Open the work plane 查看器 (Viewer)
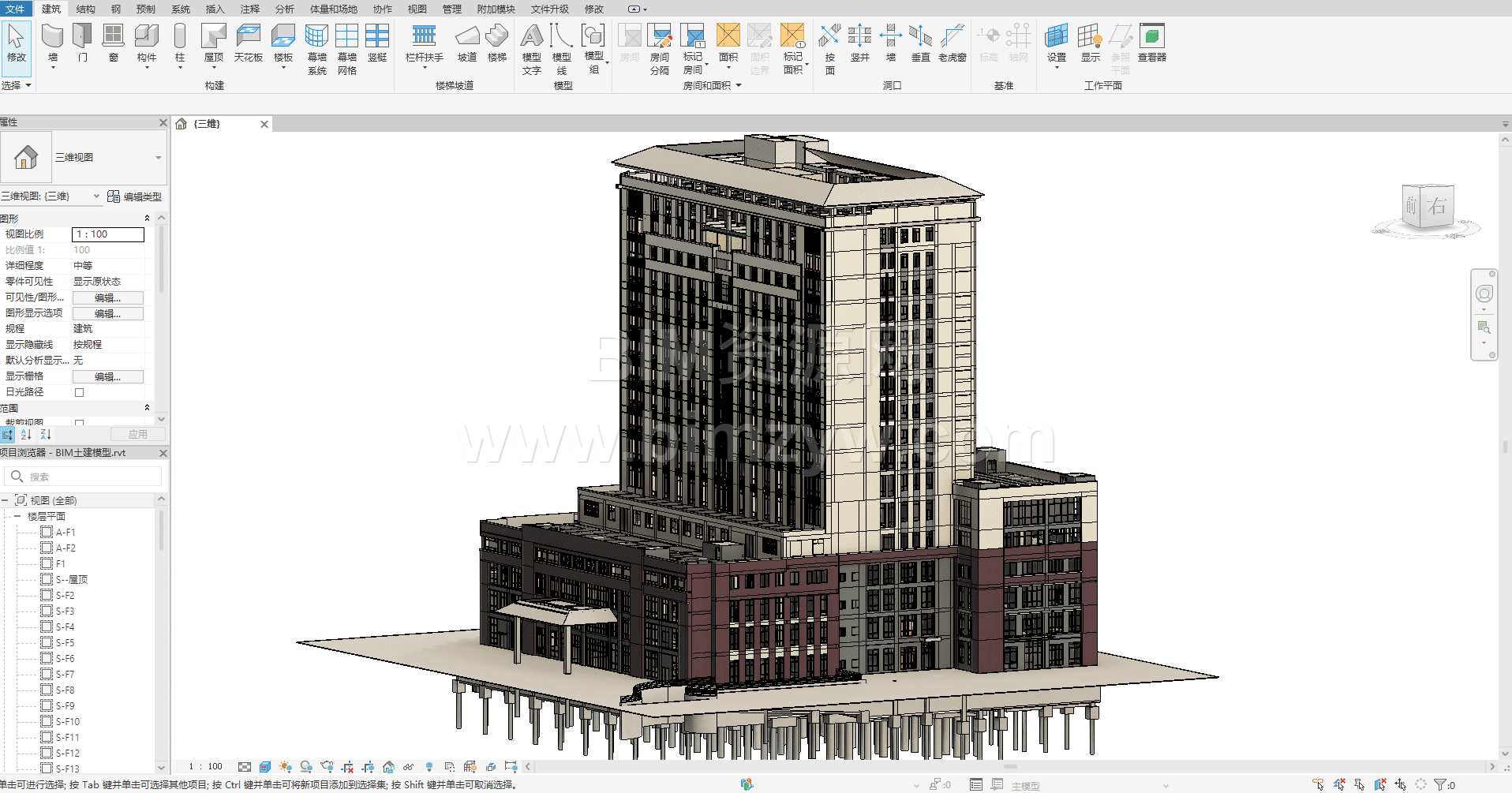Image resolution: width=1512 pixels, height=793 pixels. [1151, 42]
